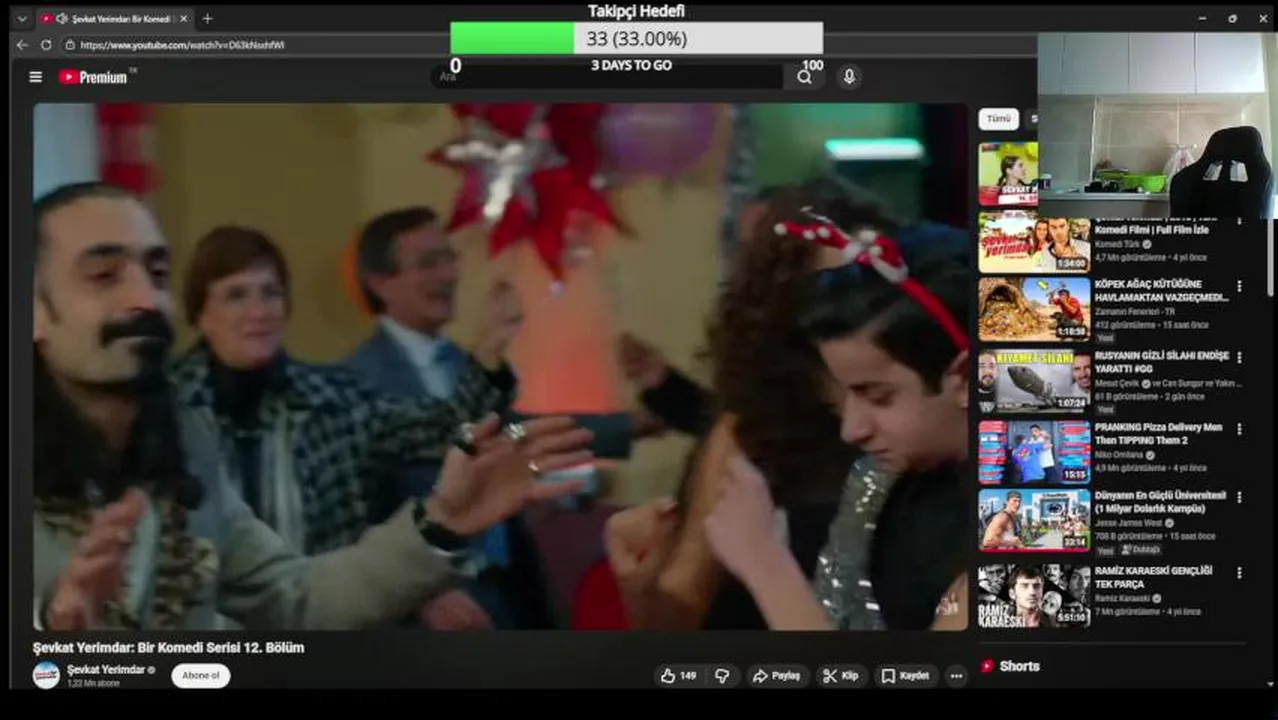Viewport: 1278px width, 720px height.
Task: Open PRANKING Pizza Delivery Men thumbnail
Action: click(1034, 452)
